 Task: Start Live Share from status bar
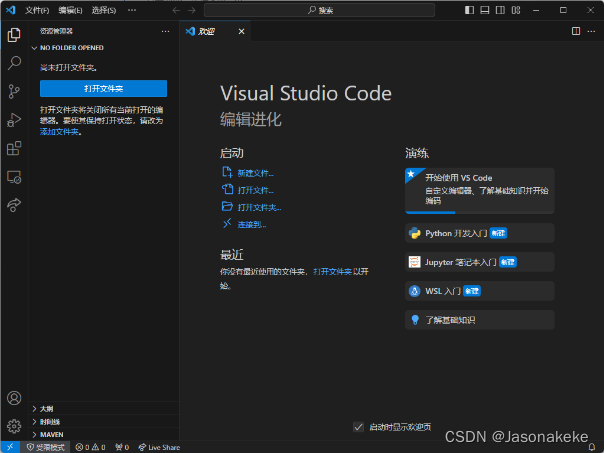pos(159,447)
